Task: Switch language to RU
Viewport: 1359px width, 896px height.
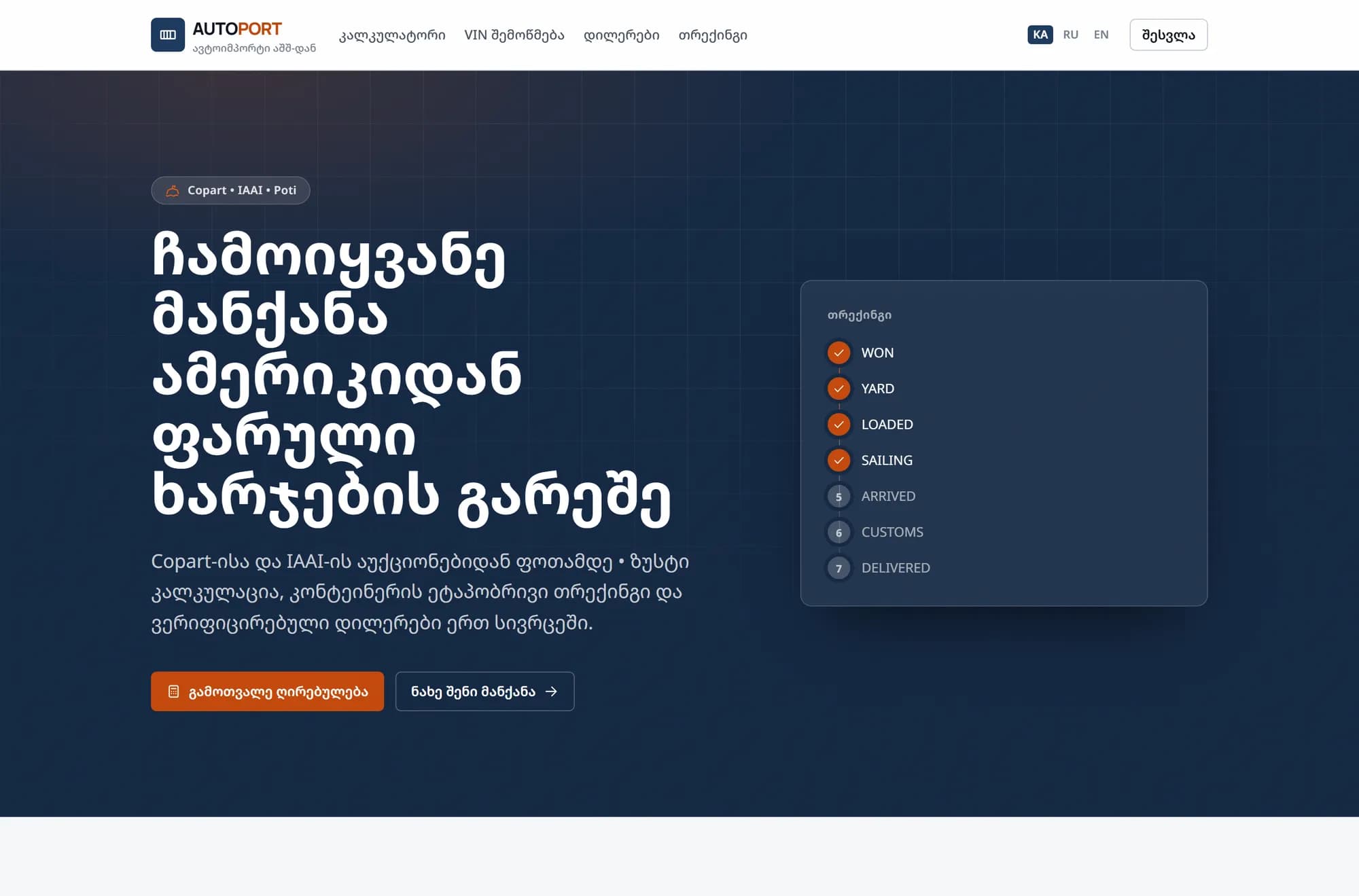Action: [1071, 35]
